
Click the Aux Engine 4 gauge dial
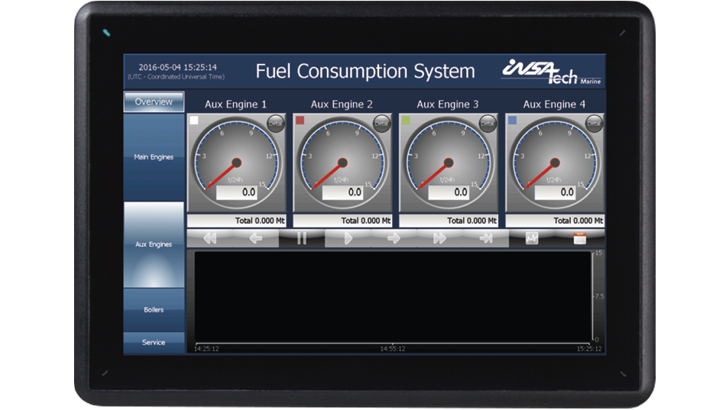(555, 163)
